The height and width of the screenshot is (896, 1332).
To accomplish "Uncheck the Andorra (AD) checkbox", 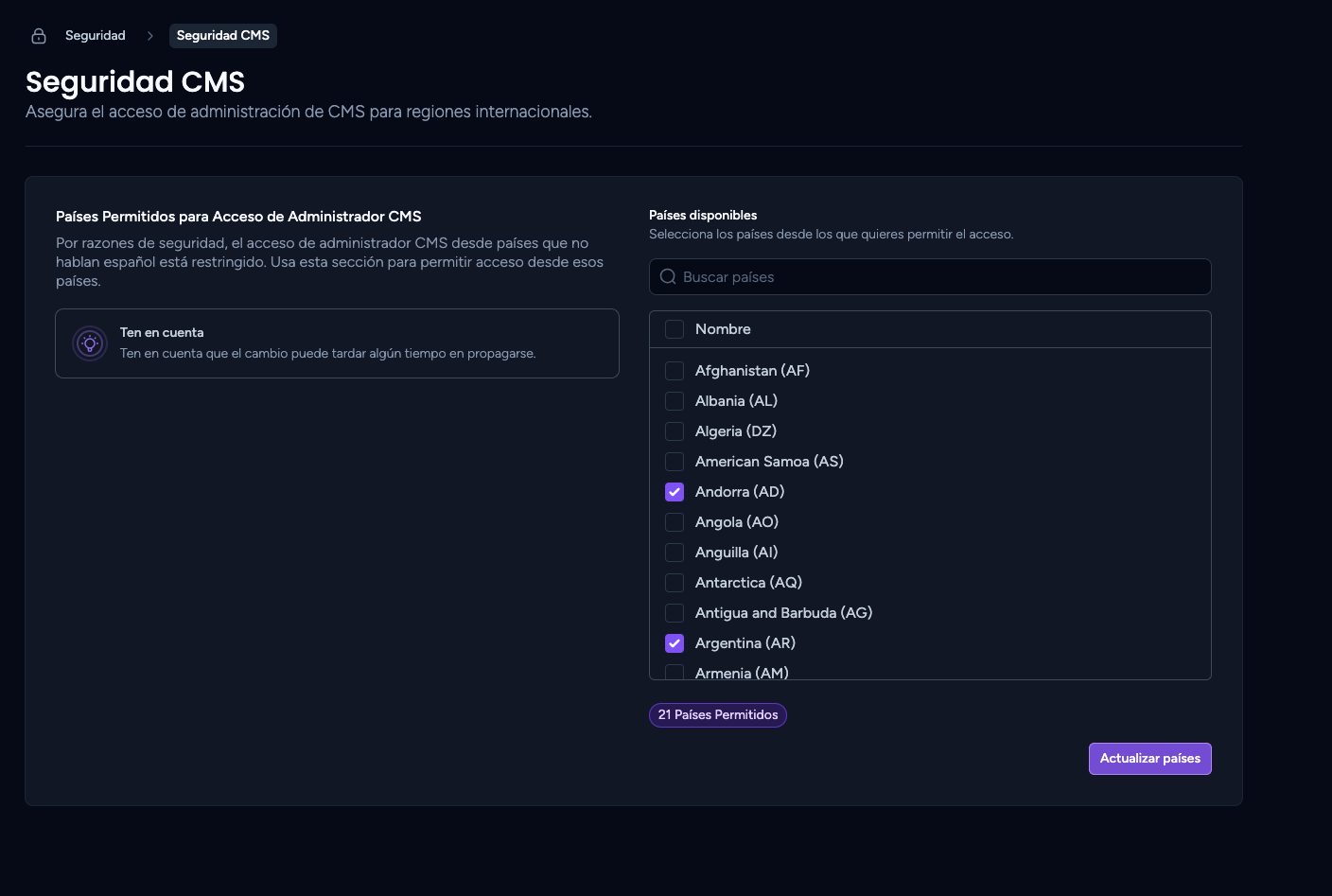I will [675, 492].
